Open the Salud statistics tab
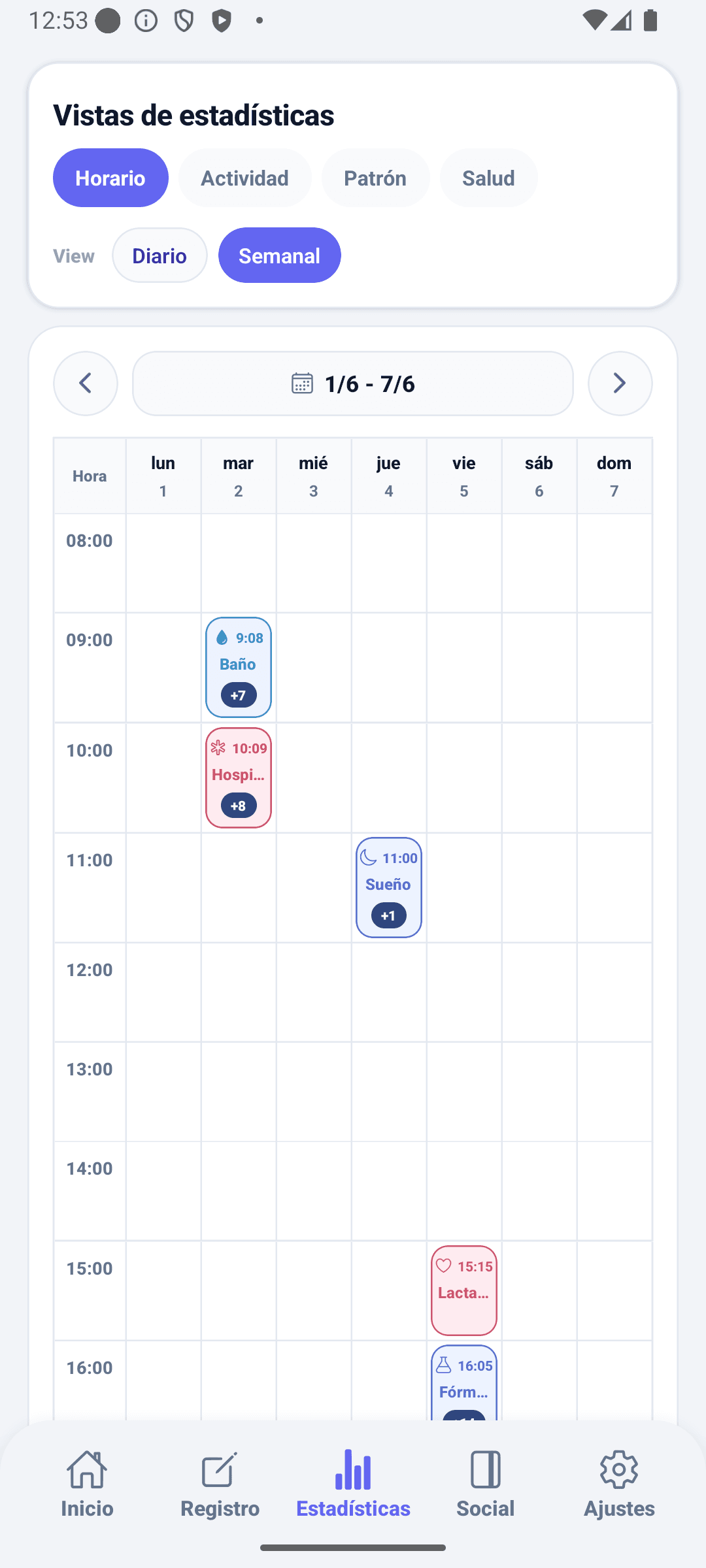 (x=488, y=178)
